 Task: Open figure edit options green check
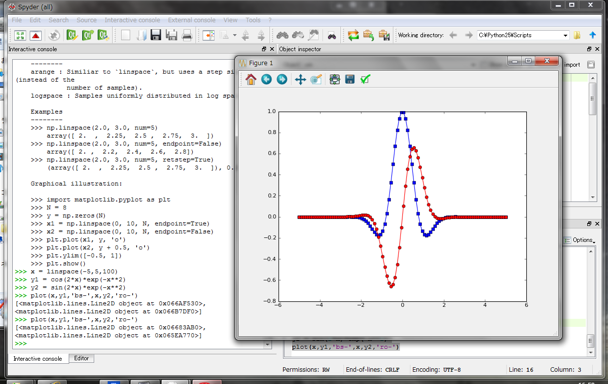tap(365, 80)
